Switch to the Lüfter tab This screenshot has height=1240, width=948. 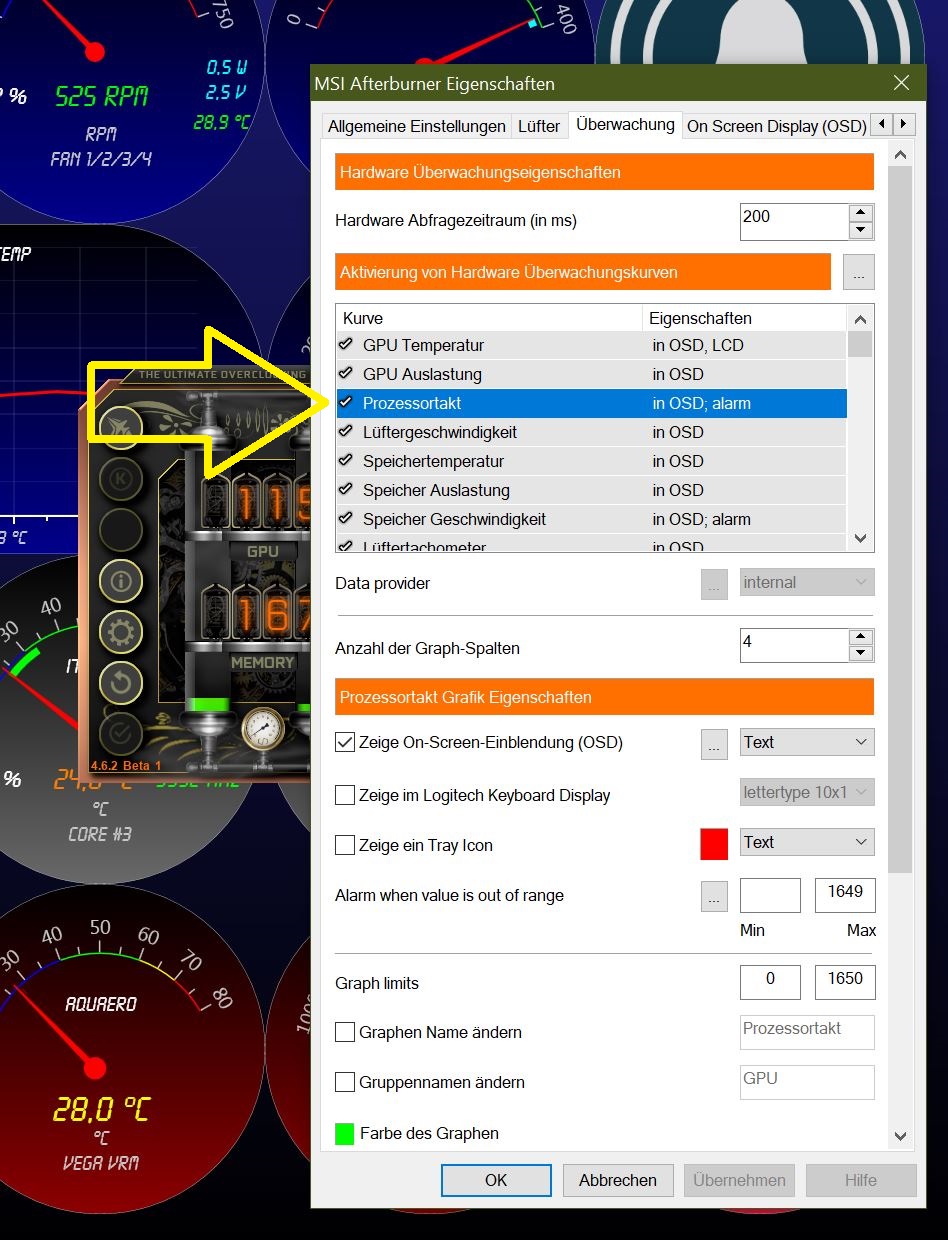click(x=539, y=127)
